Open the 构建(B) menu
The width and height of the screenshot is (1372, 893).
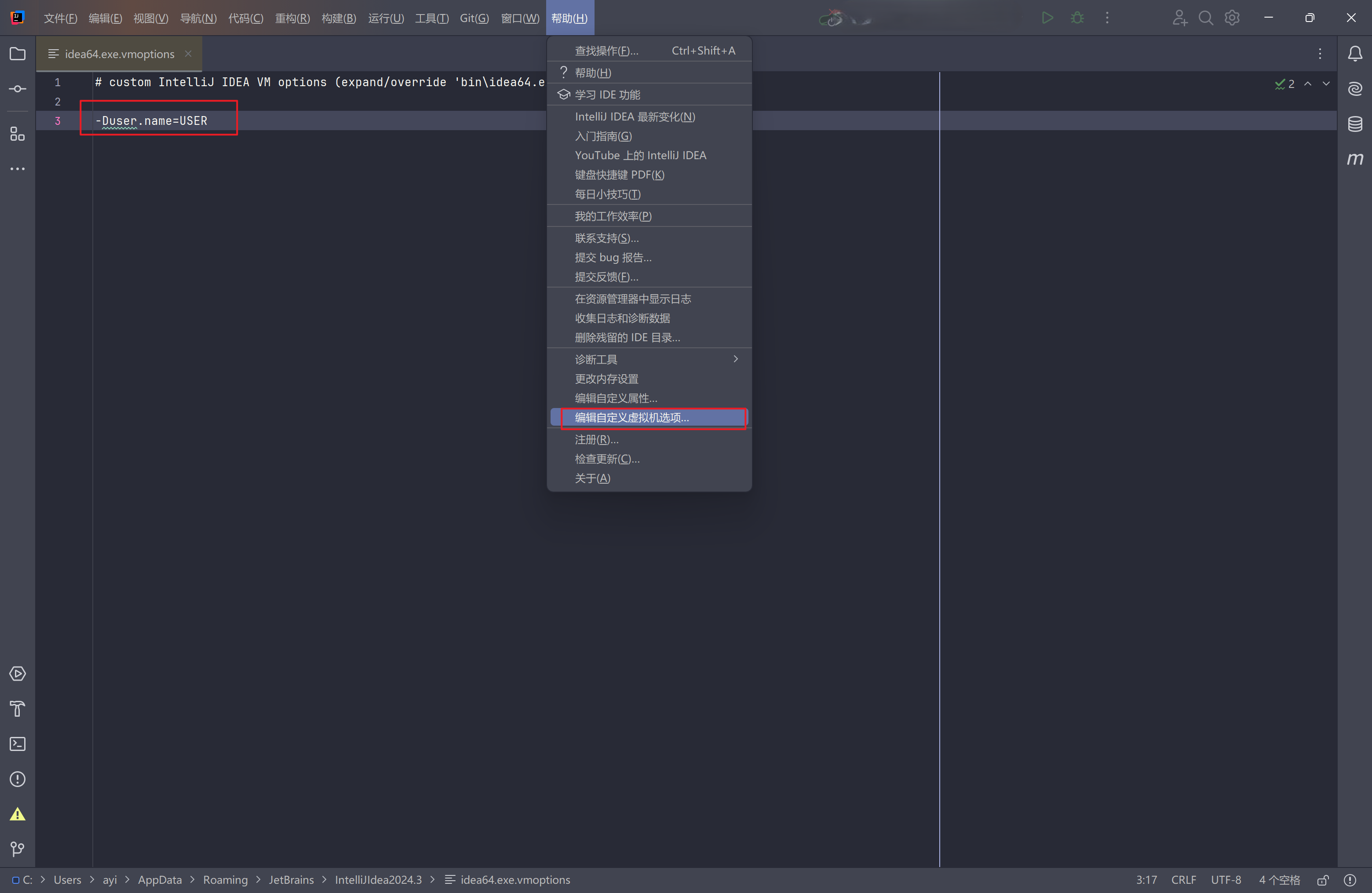point(339,18)
